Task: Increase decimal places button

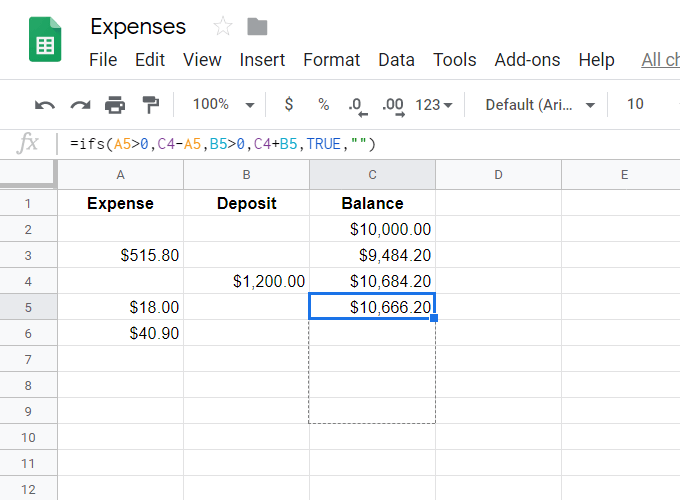Action: point(393,104)
